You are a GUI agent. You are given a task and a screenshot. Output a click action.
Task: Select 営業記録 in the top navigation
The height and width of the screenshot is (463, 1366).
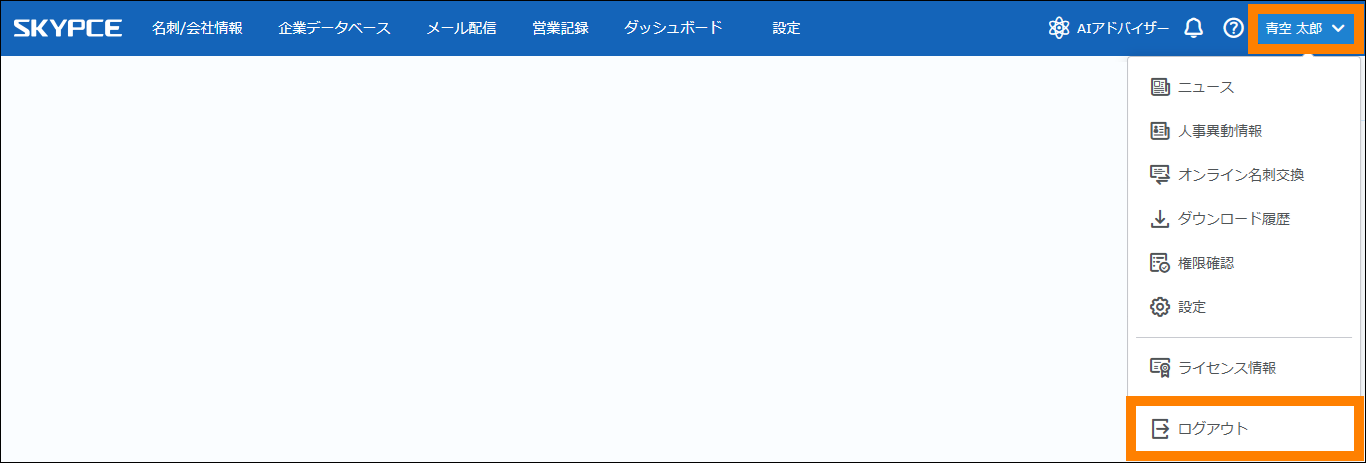[x=560, y=28]
